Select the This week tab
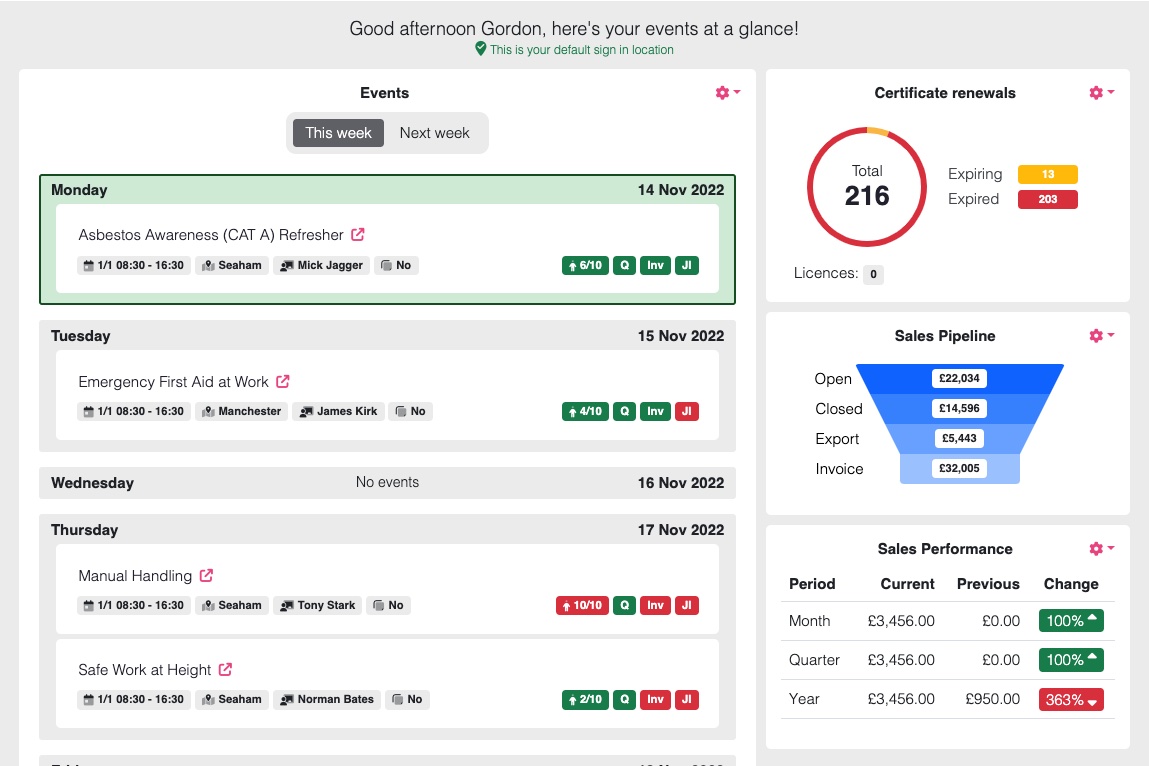 coord(337,132)
